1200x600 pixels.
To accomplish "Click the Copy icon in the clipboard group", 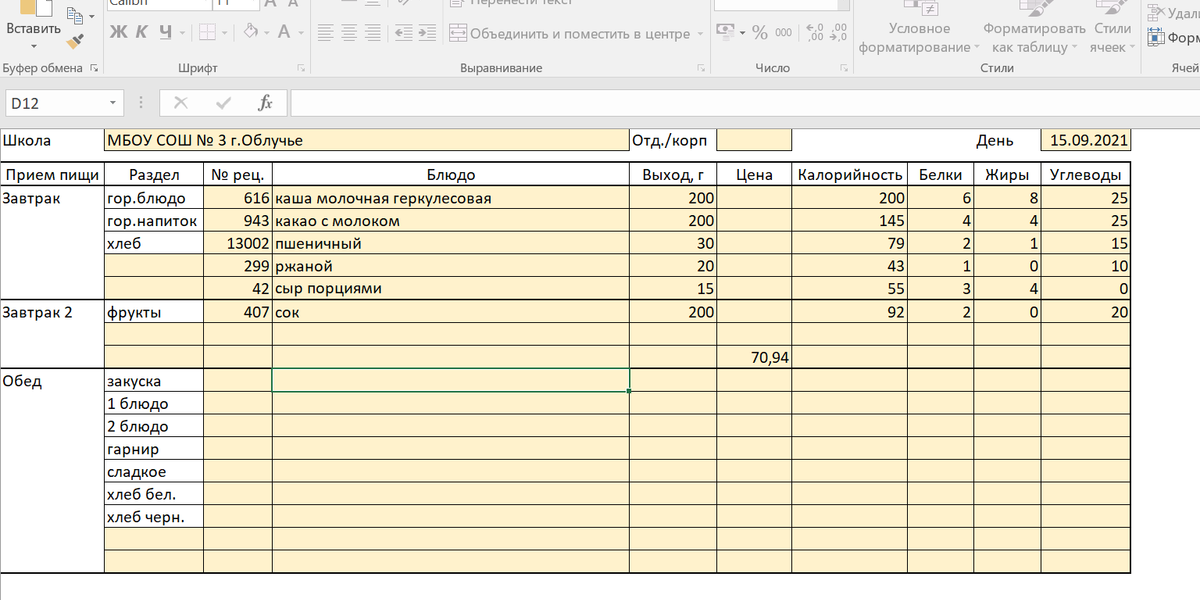I will click(x=74, y=16).
